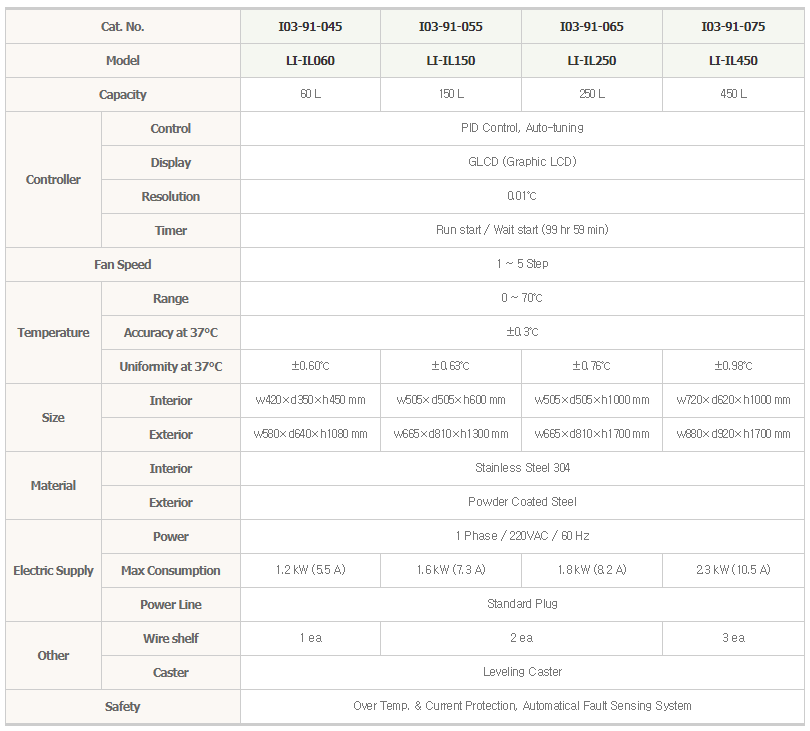The height and width of the screenshot is (731, 810).
Task: Click the ±0.98°C uniformity value
Action: pos(733,366)
